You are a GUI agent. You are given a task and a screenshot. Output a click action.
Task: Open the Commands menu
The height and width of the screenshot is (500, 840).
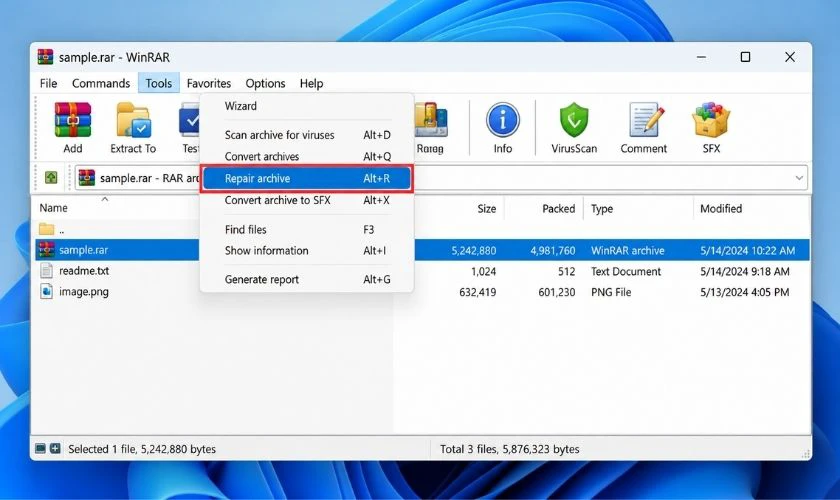pos(101,84)
